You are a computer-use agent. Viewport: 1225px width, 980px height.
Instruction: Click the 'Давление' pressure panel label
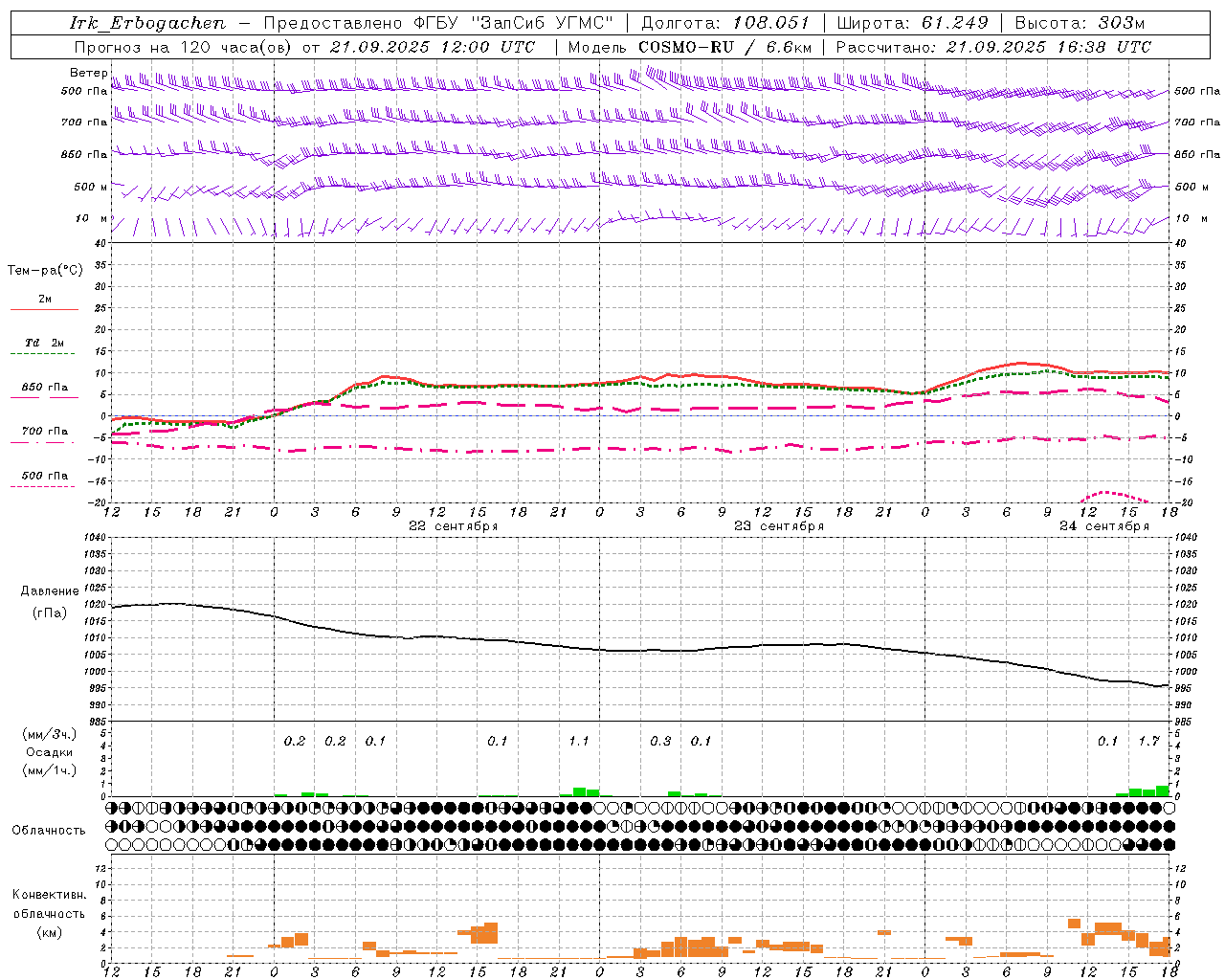click(50, 591)
